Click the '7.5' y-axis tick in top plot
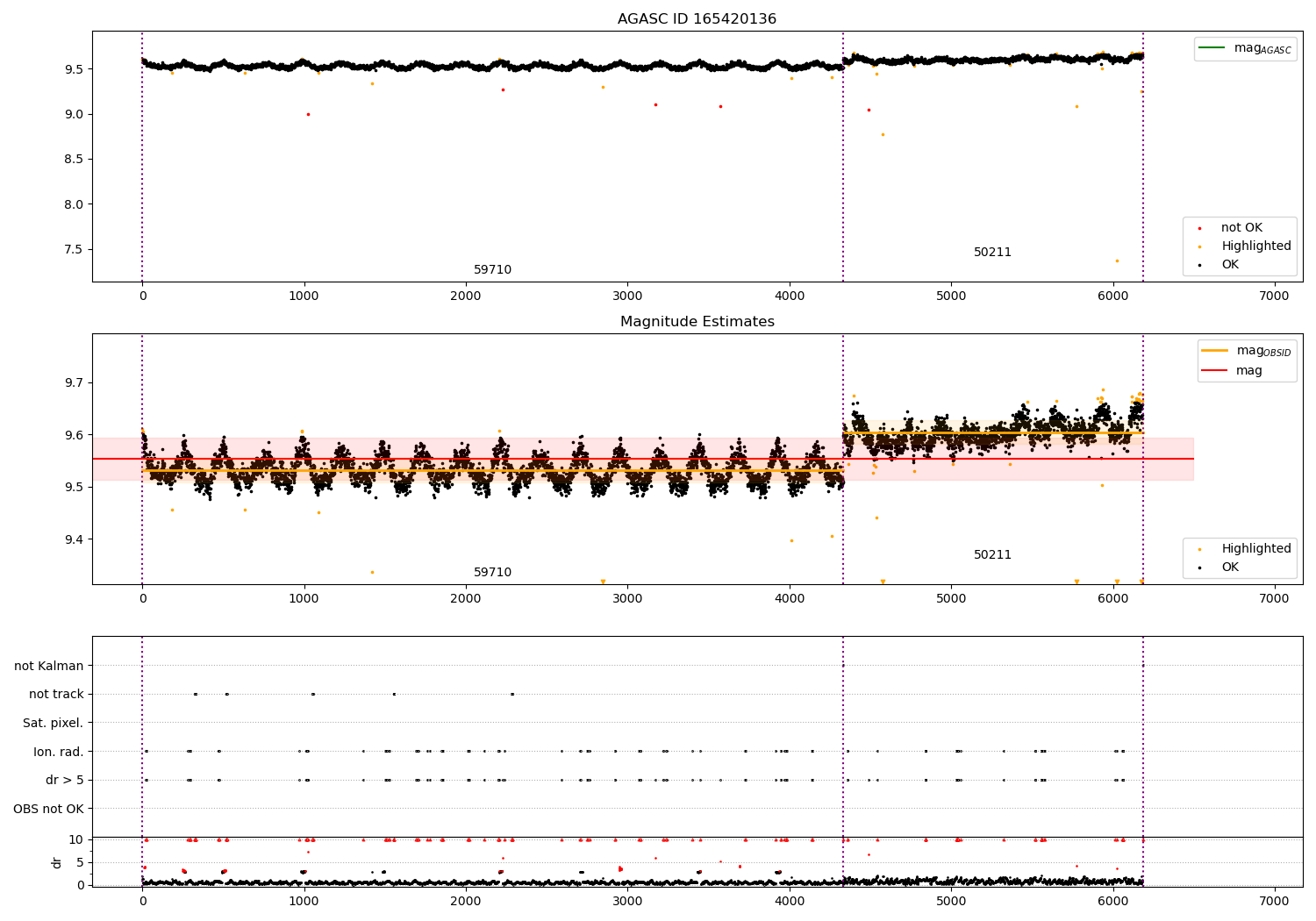The height and width of the screenshot is (921, 1316). coord(74,249)
